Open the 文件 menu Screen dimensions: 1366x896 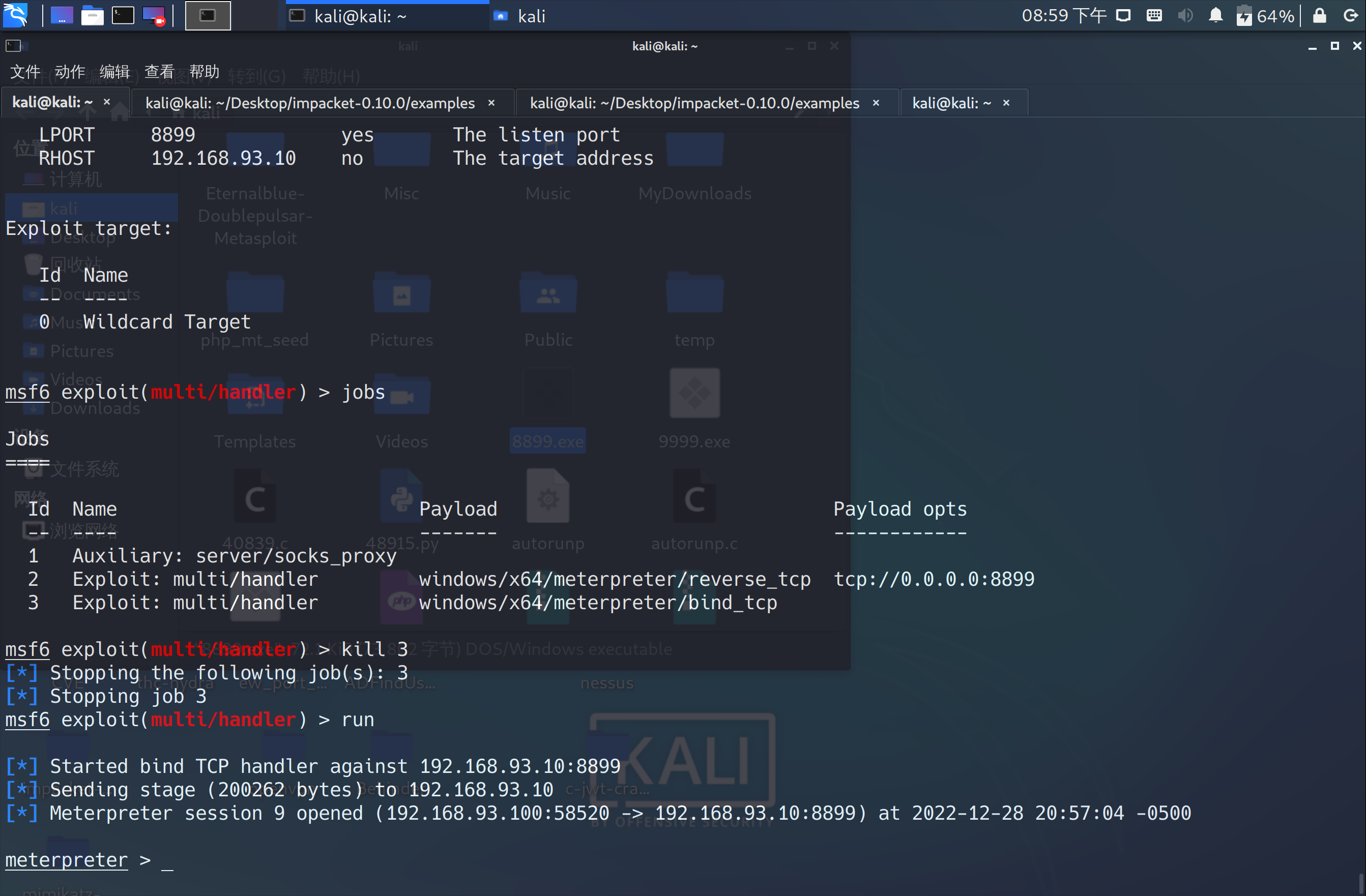pos(25,72)
